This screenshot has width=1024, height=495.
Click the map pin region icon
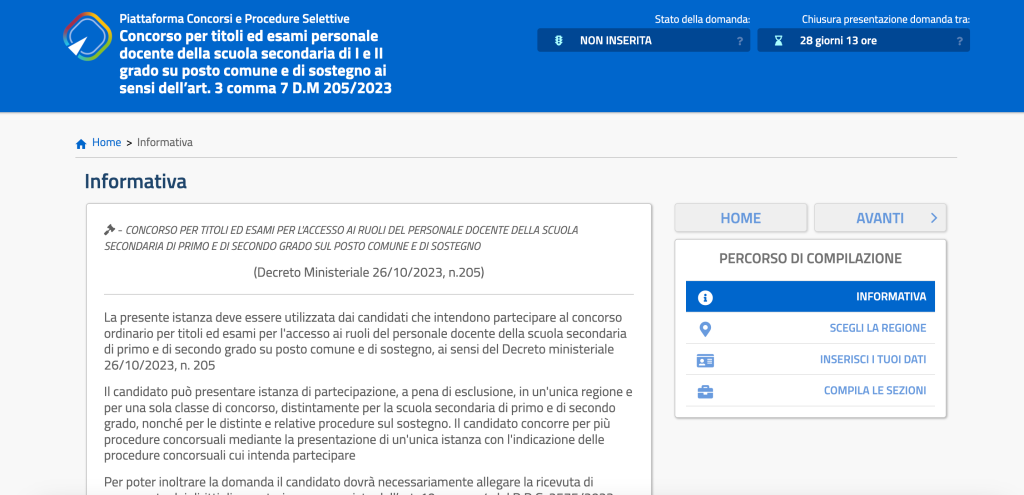tap(705, 328)
